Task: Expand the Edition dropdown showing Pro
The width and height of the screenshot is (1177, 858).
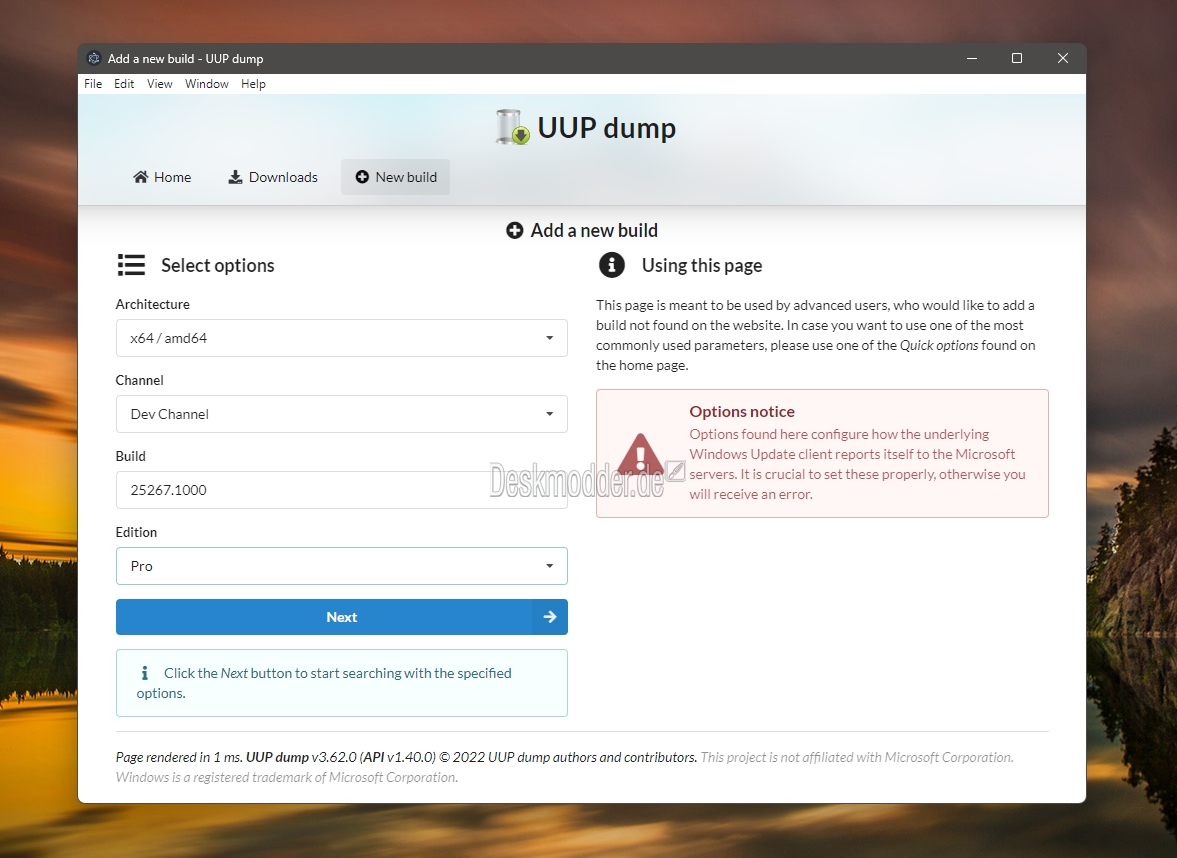Action: coord(342,566)
